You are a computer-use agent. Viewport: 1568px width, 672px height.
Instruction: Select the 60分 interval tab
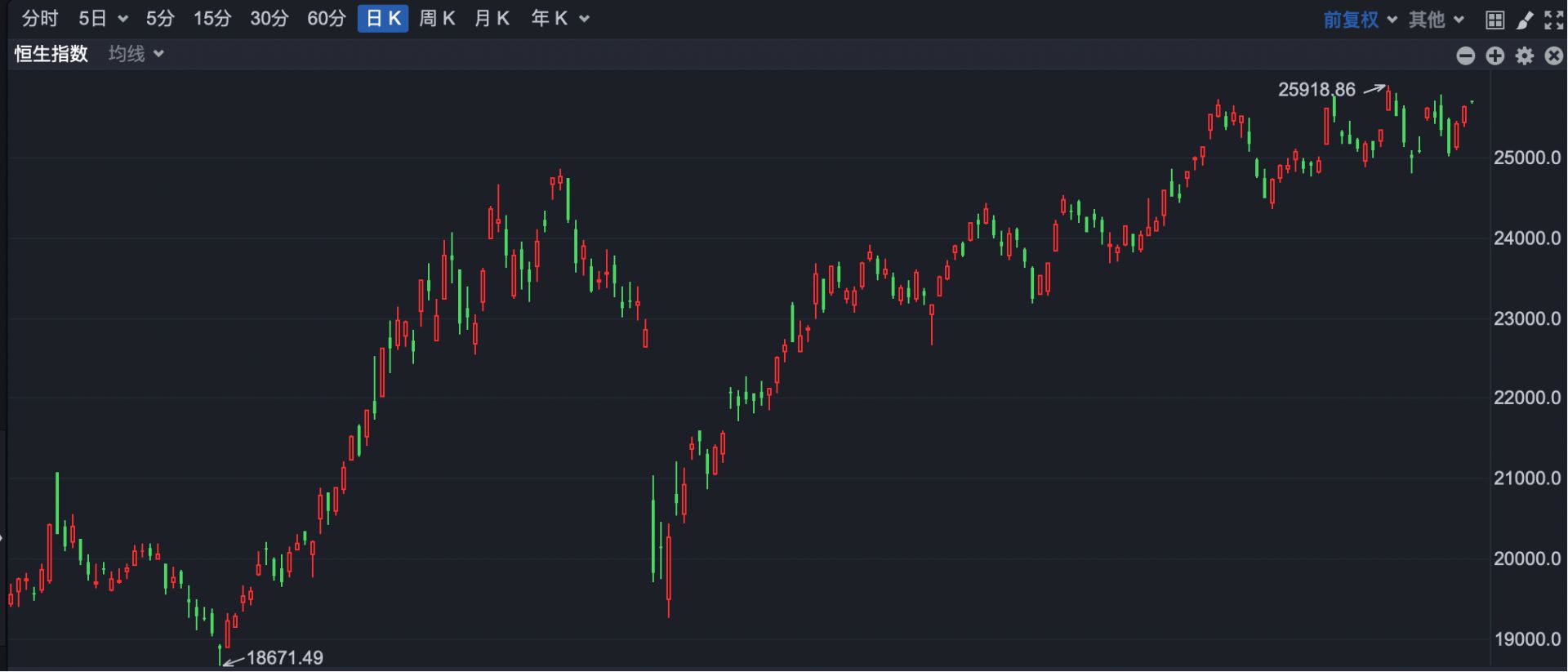[x=326, y=19]
